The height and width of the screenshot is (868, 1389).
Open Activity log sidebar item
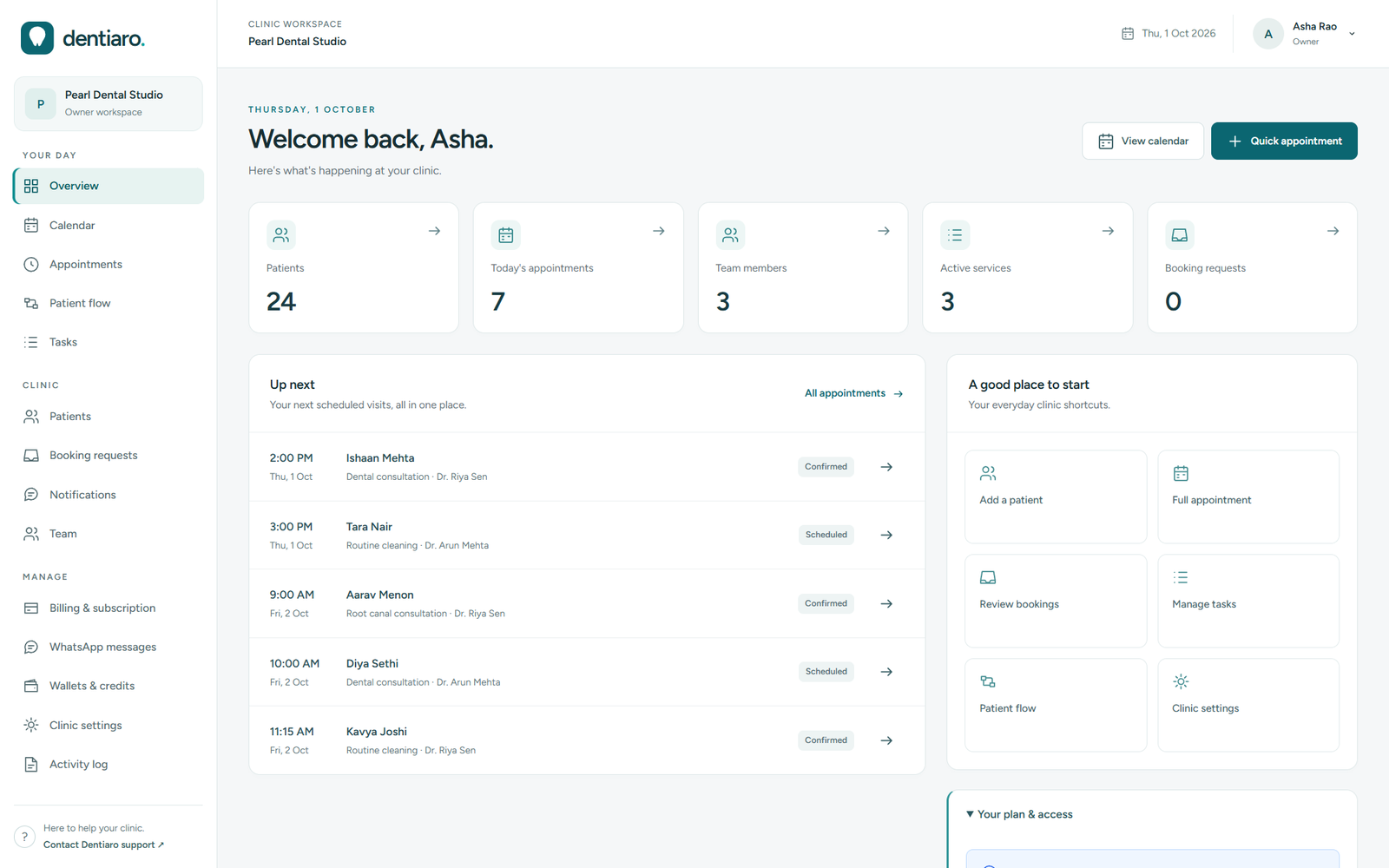click(x=109, y=765)
